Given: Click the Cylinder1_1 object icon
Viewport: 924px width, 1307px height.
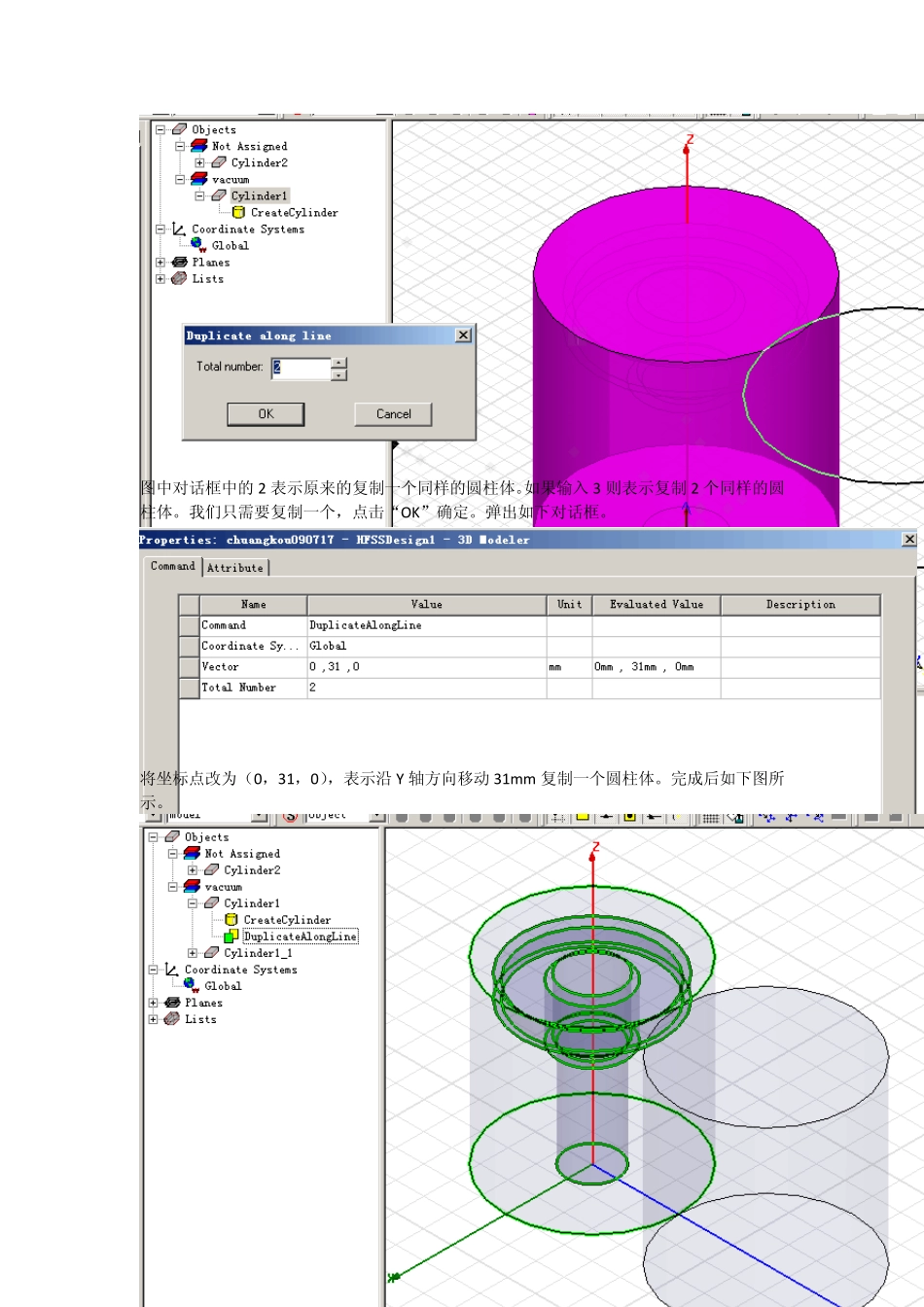Looking at the screenshot, I should 211,953.
